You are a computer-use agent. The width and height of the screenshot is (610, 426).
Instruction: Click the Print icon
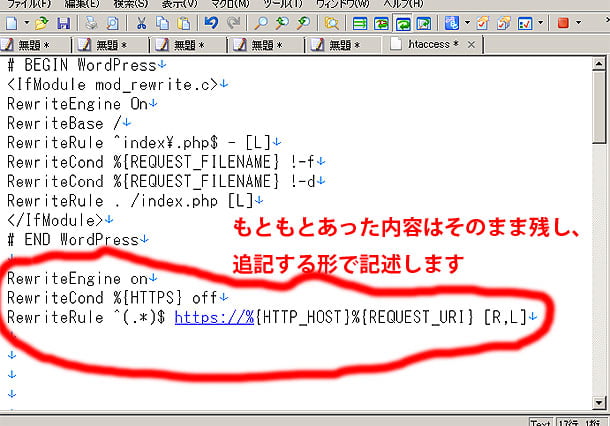[x=91, y=22]
